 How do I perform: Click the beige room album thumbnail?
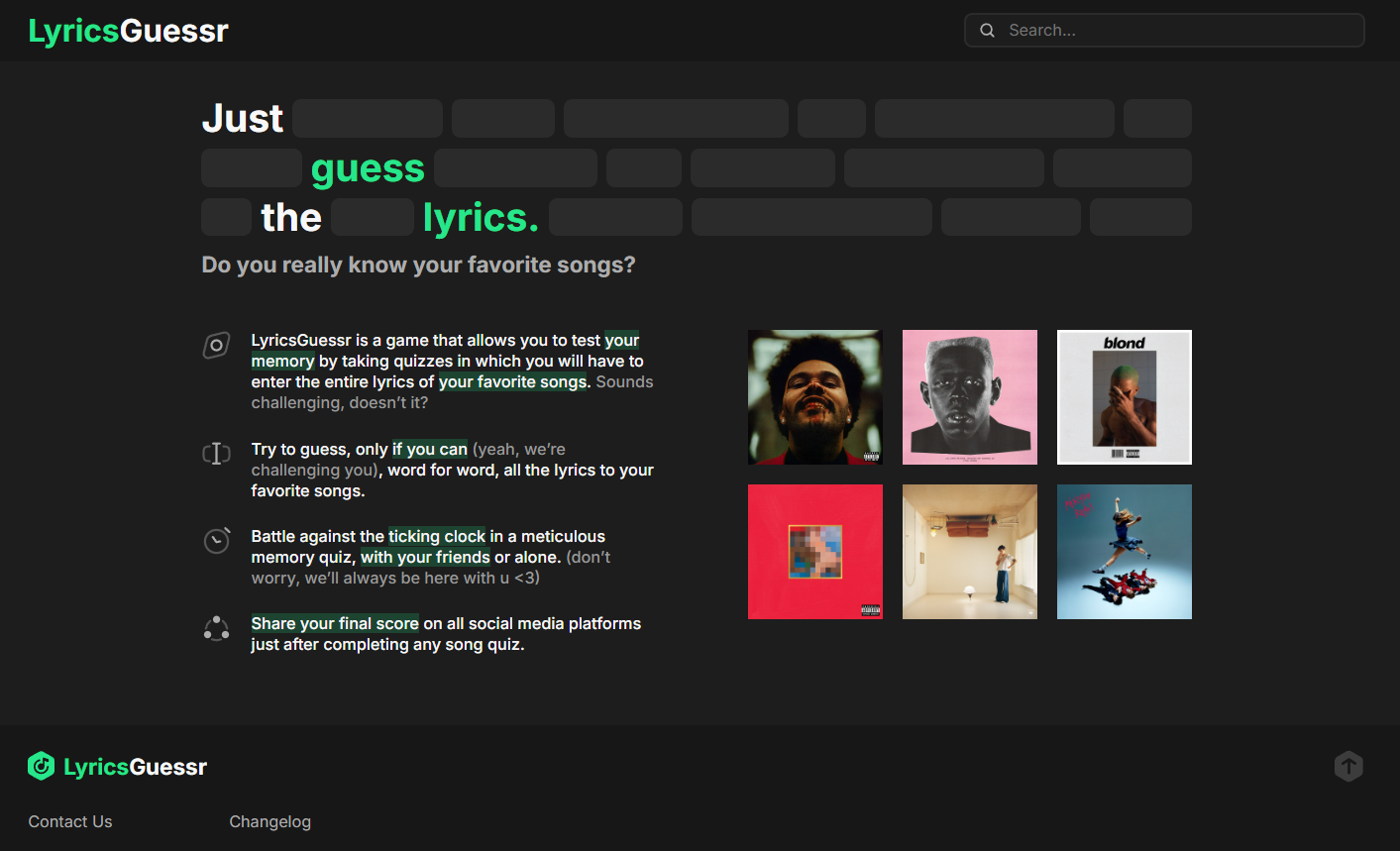click(970, 552)
